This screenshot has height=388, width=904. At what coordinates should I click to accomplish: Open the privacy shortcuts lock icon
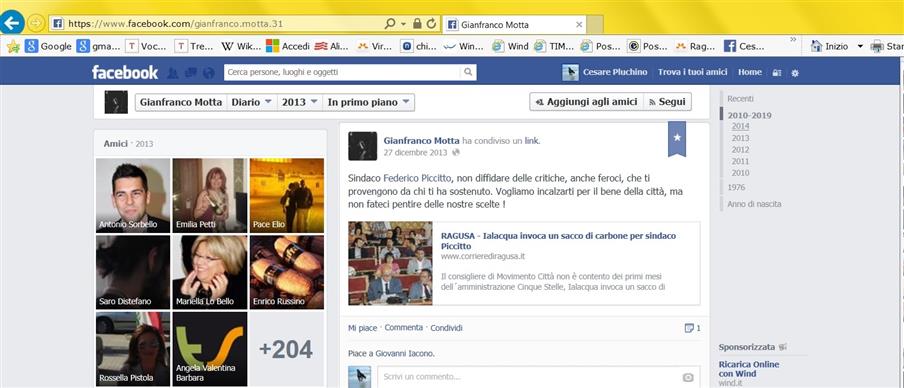(777, 73)
